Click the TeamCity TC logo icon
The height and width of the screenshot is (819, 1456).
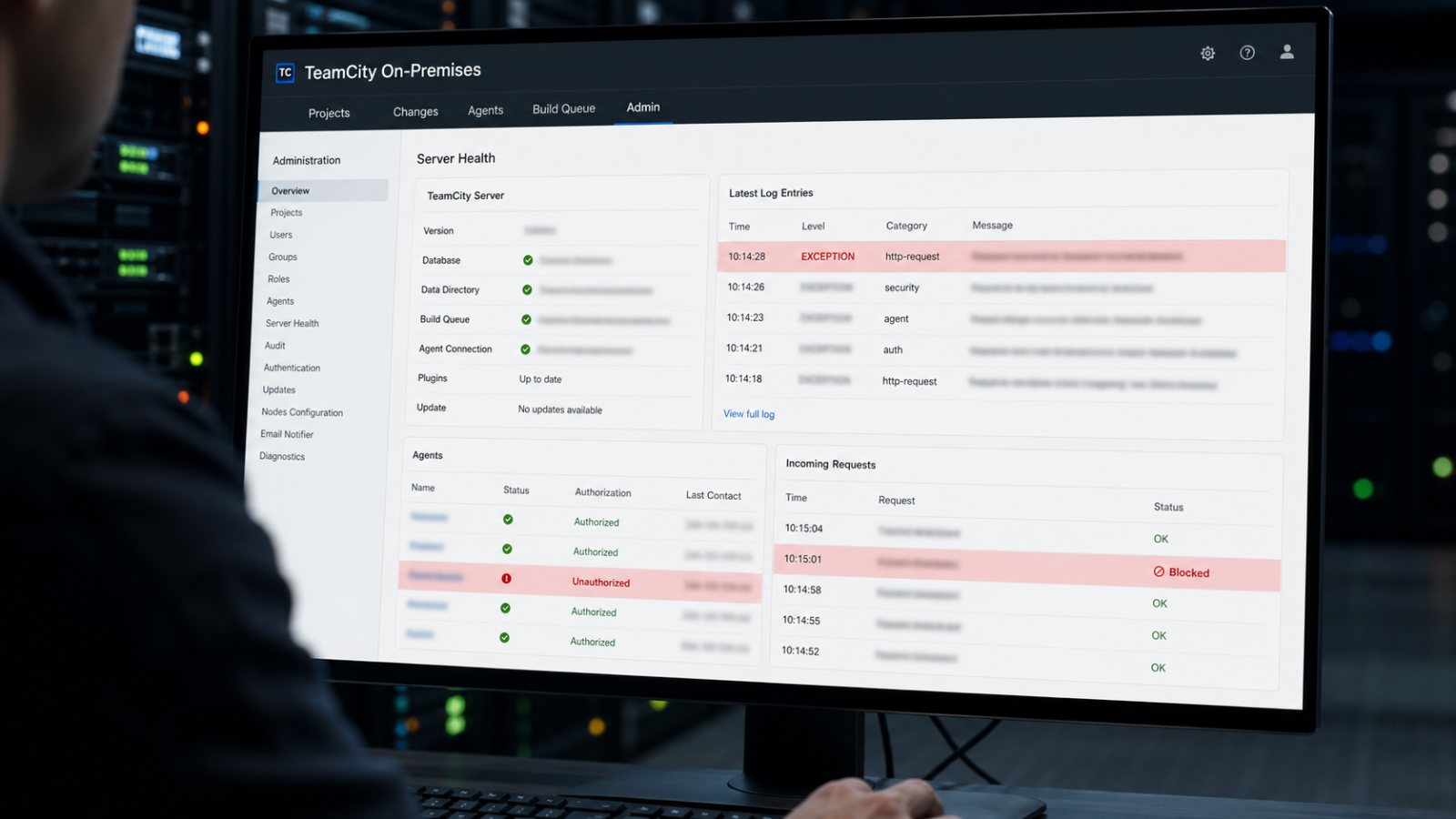tap(285, 73)
